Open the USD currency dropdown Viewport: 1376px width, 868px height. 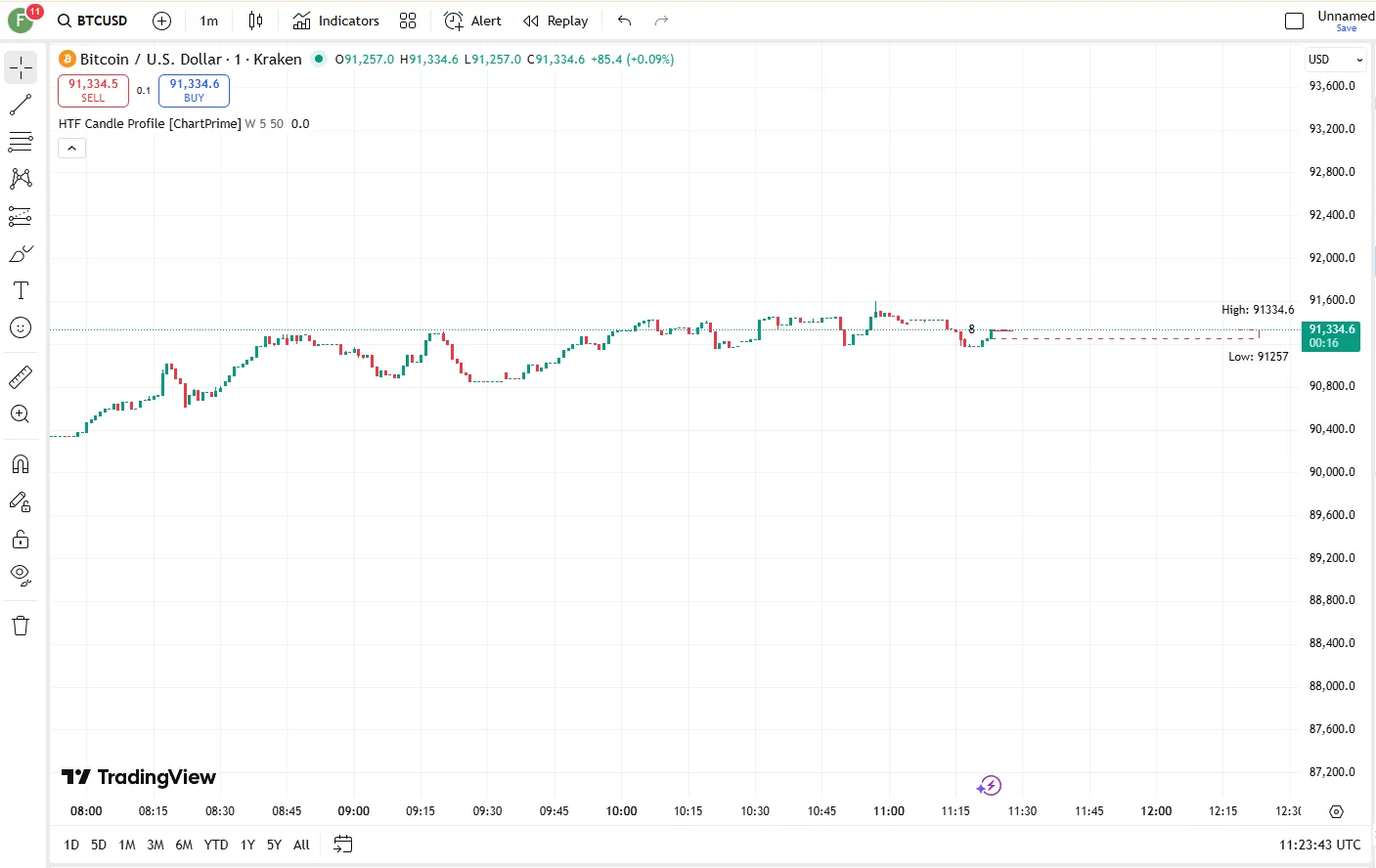click(x=1335, y=60)
